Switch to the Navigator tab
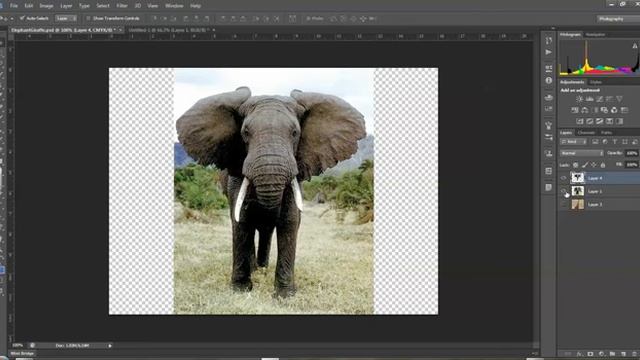 (596, 35)
